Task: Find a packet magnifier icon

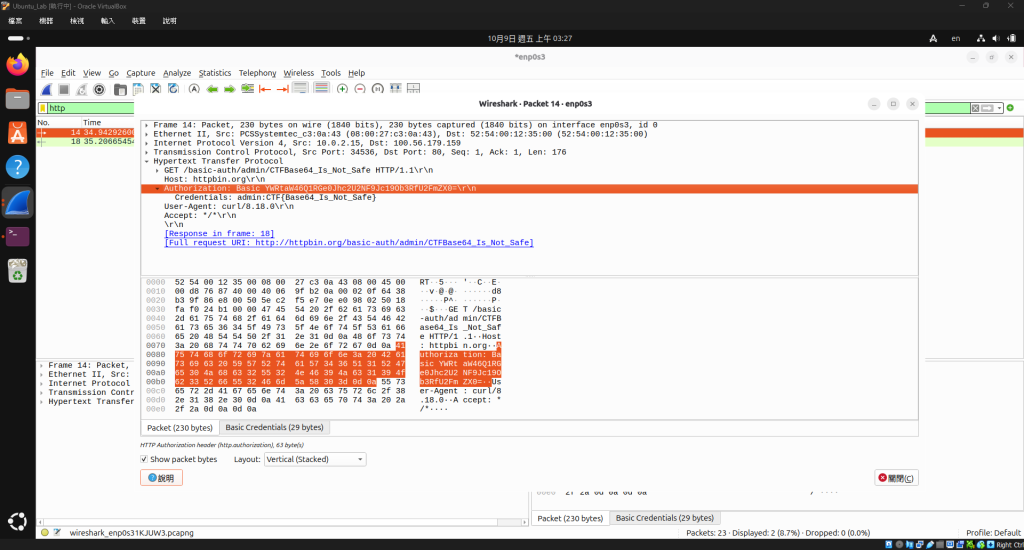Action: coord(194,89)
